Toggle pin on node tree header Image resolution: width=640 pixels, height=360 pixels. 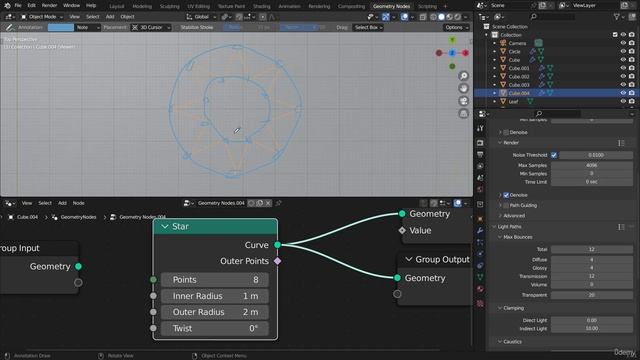[279, 203]
